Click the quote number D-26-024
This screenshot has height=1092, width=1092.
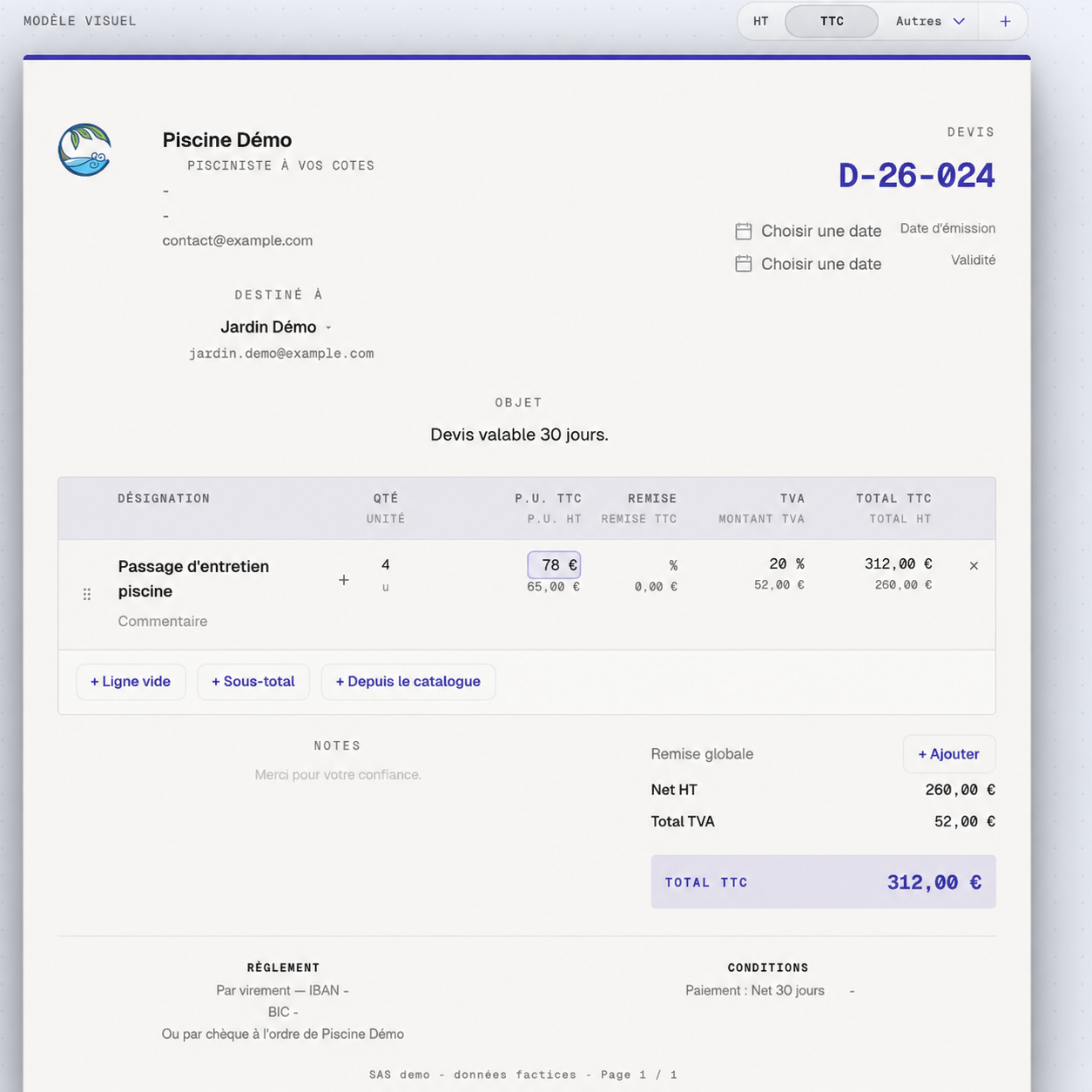917,176
